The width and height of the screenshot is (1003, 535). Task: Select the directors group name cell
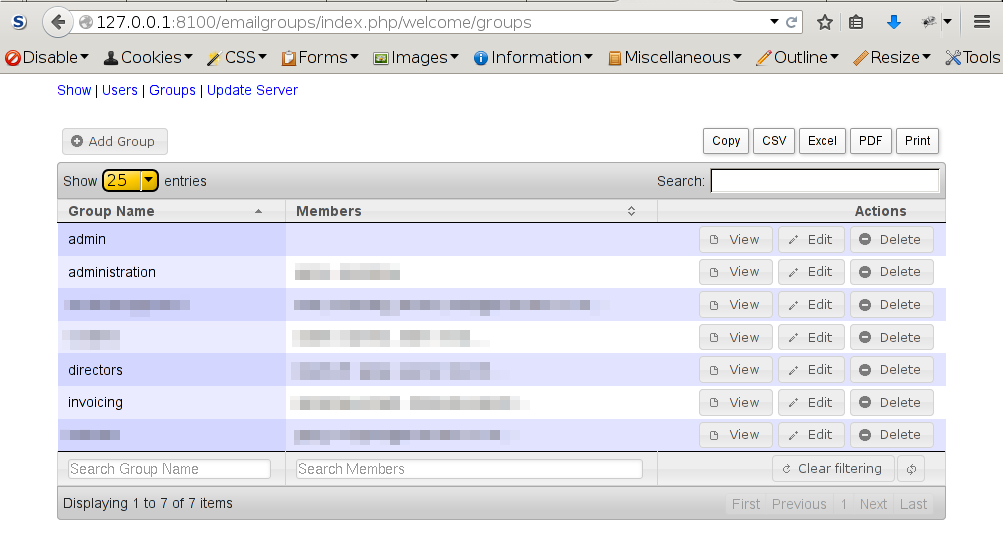[171, 370]
